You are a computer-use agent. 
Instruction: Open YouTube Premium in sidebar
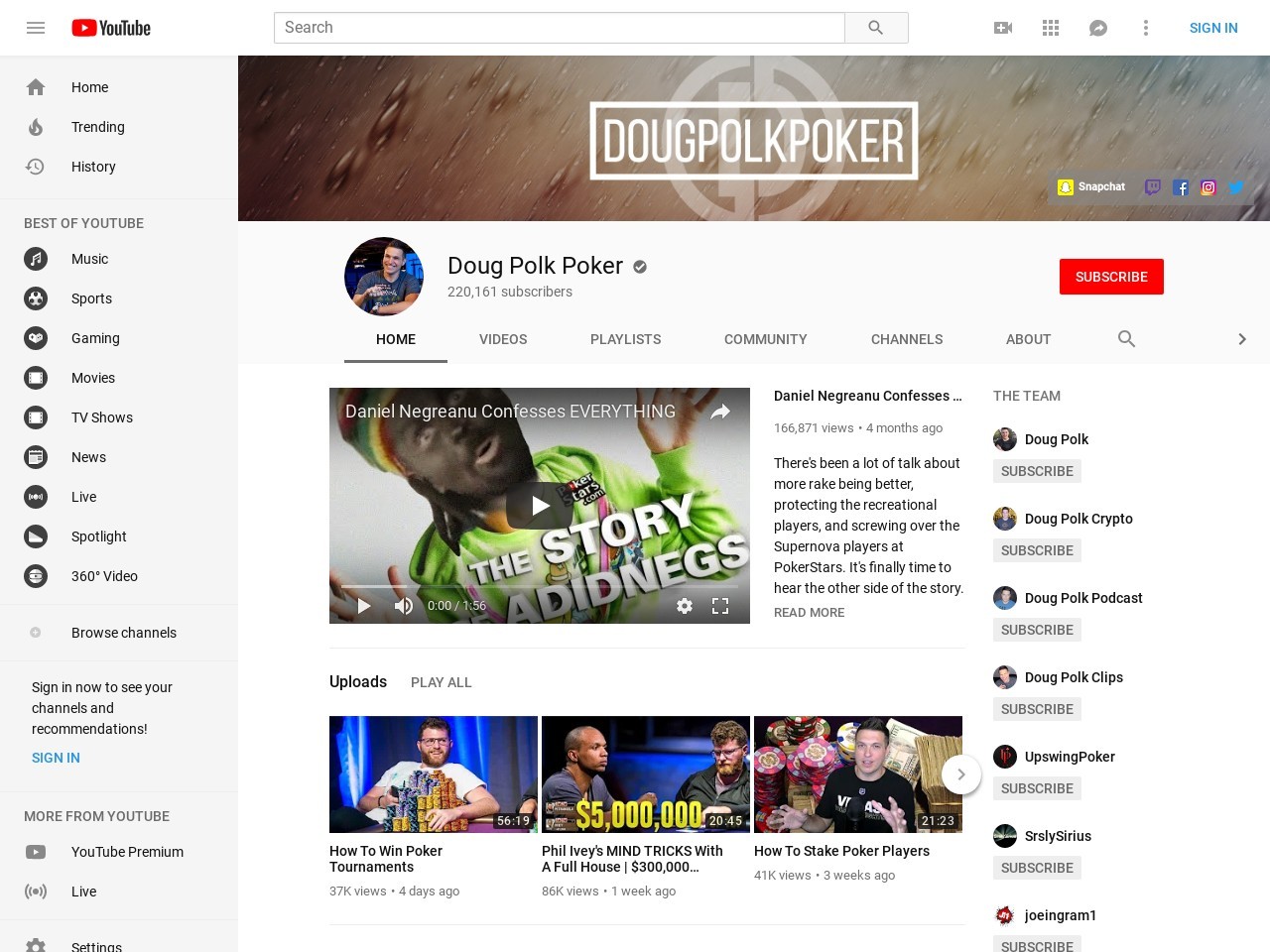(119, 852)
